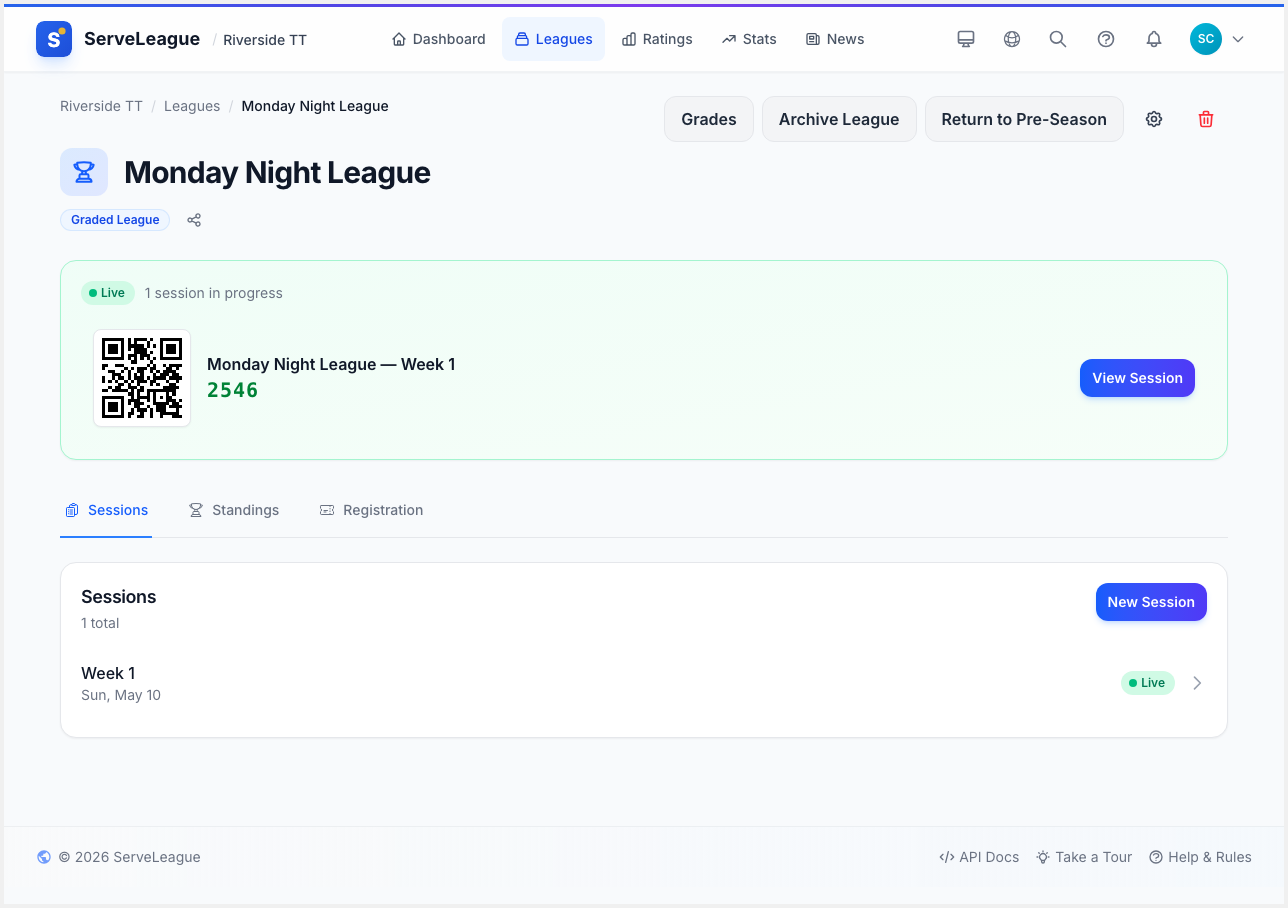Open Help & Rules footer link
The image size is (1288, 908).
(1200, 857)
